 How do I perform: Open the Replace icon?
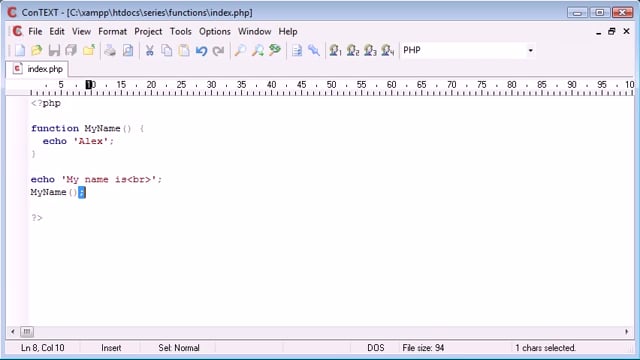[x=275, y=50]
